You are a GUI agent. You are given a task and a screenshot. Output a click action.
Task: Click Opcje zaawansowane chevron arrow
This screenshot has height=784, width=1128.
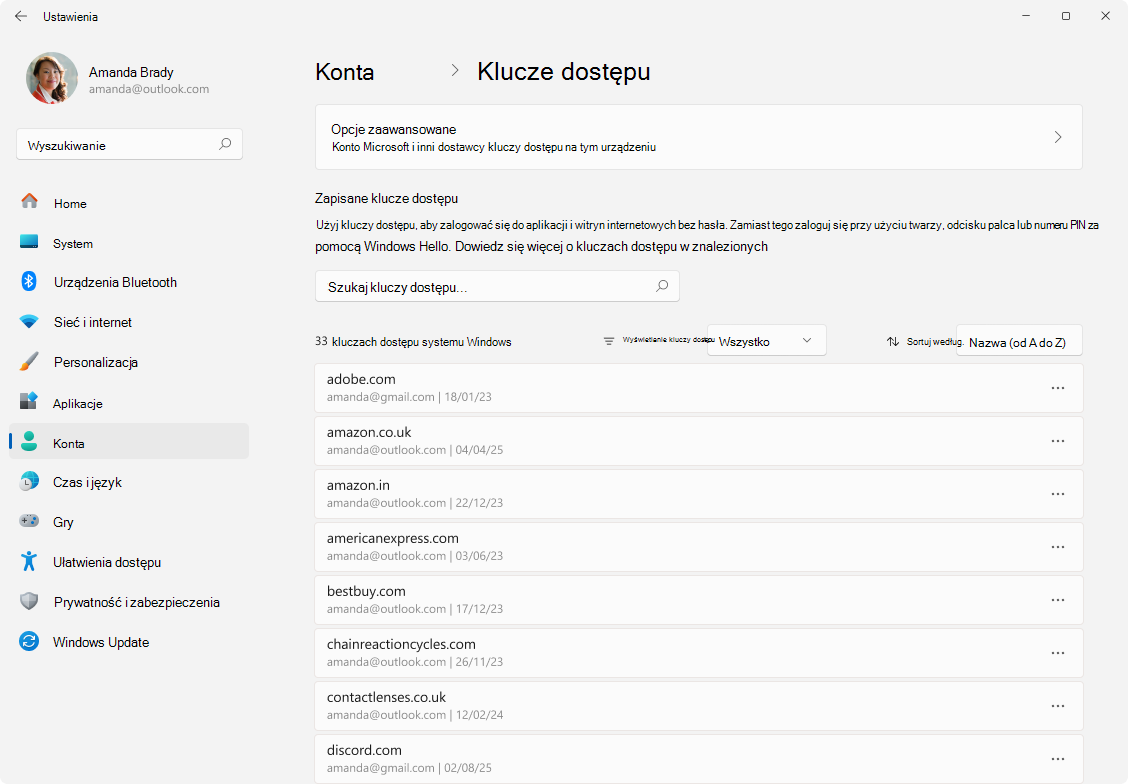(1058, 137)
